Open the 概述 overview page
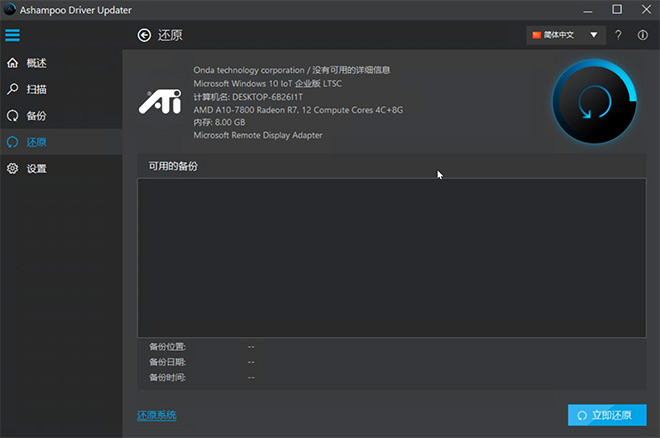This screenshot has width=660, height=438. [61, 63]
